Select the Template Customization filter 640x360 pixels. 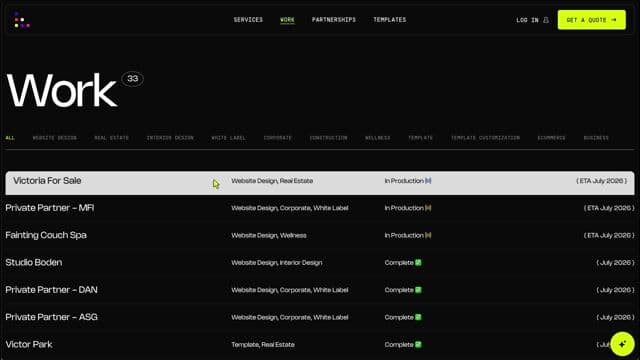[x=485, y=138]
